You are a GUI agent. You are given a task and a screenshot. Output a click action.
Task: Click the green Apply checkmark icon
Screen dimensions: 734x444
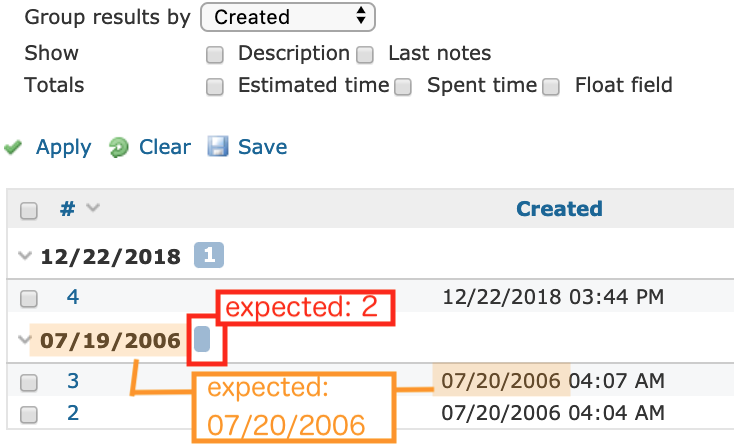[13, 148]
